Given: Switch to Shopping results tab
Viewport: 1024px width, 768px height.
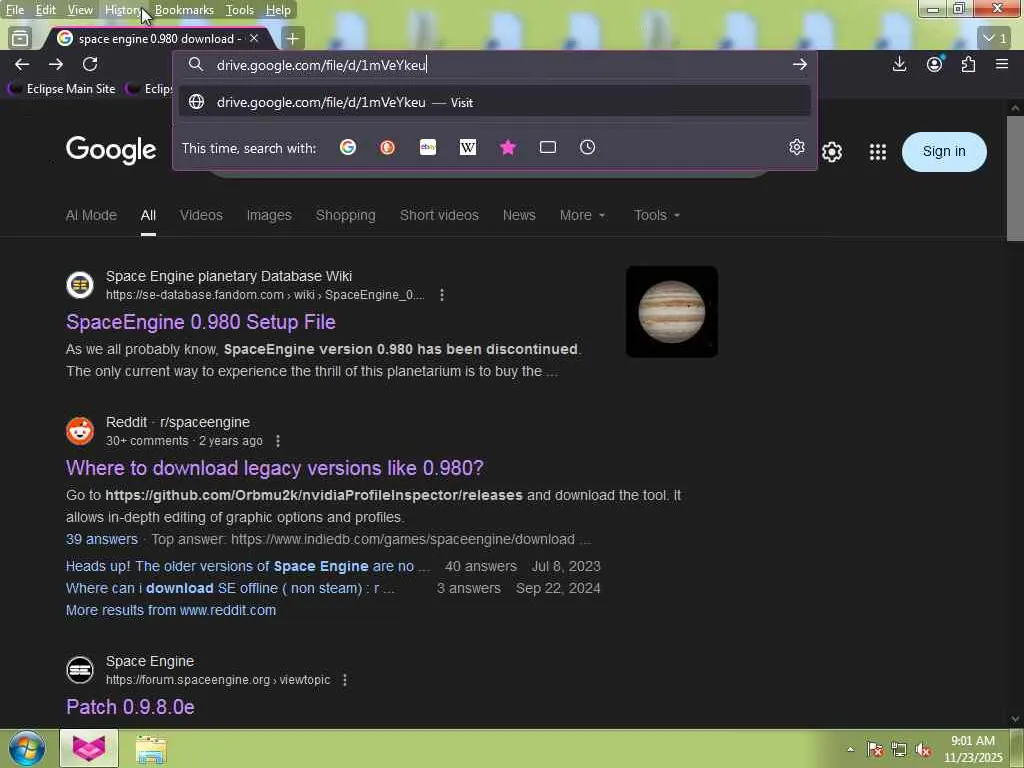Looking at the screenshot, I should point(345,215).
